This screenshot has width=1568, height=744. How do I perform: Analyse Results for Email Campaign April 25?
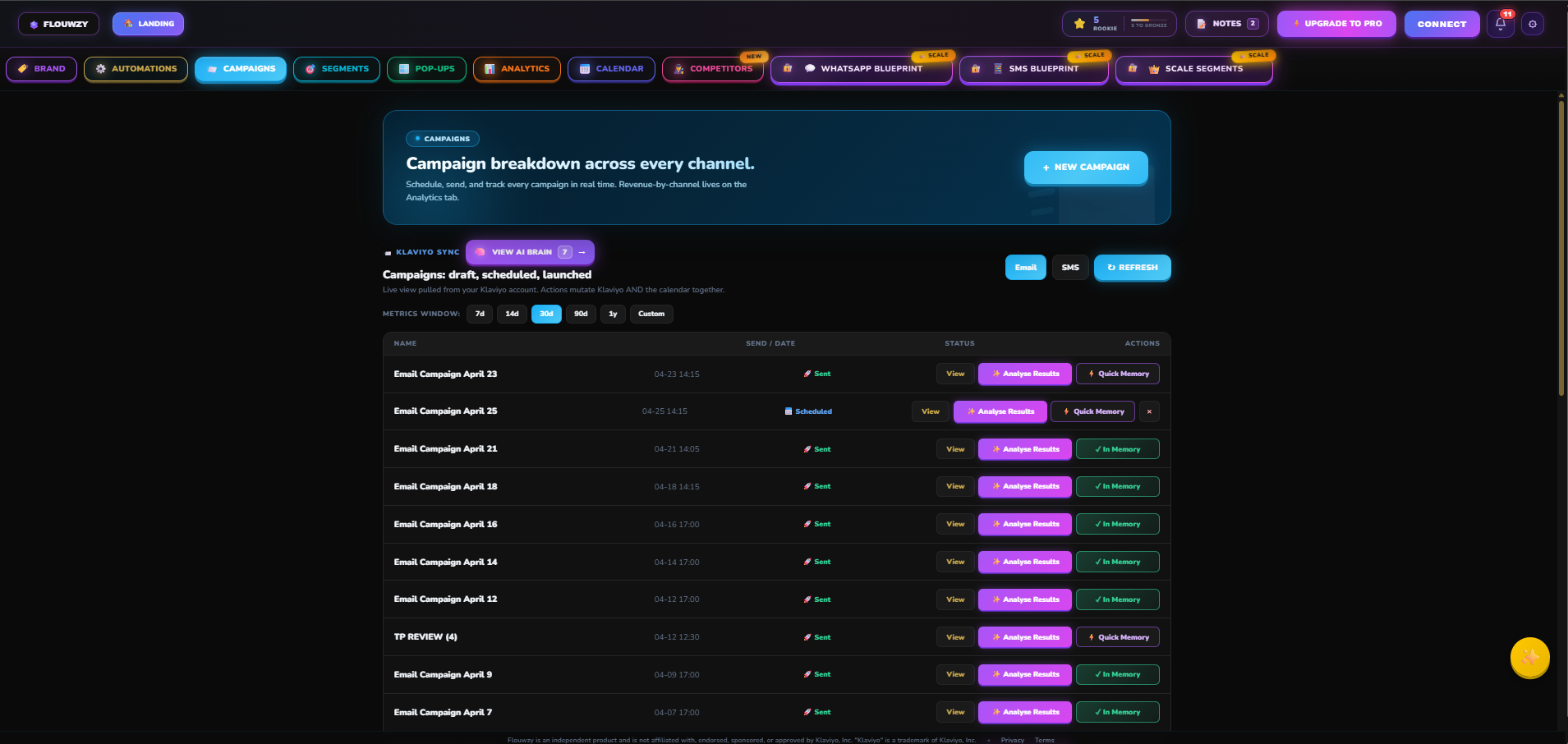click(x=1000, y=411)
